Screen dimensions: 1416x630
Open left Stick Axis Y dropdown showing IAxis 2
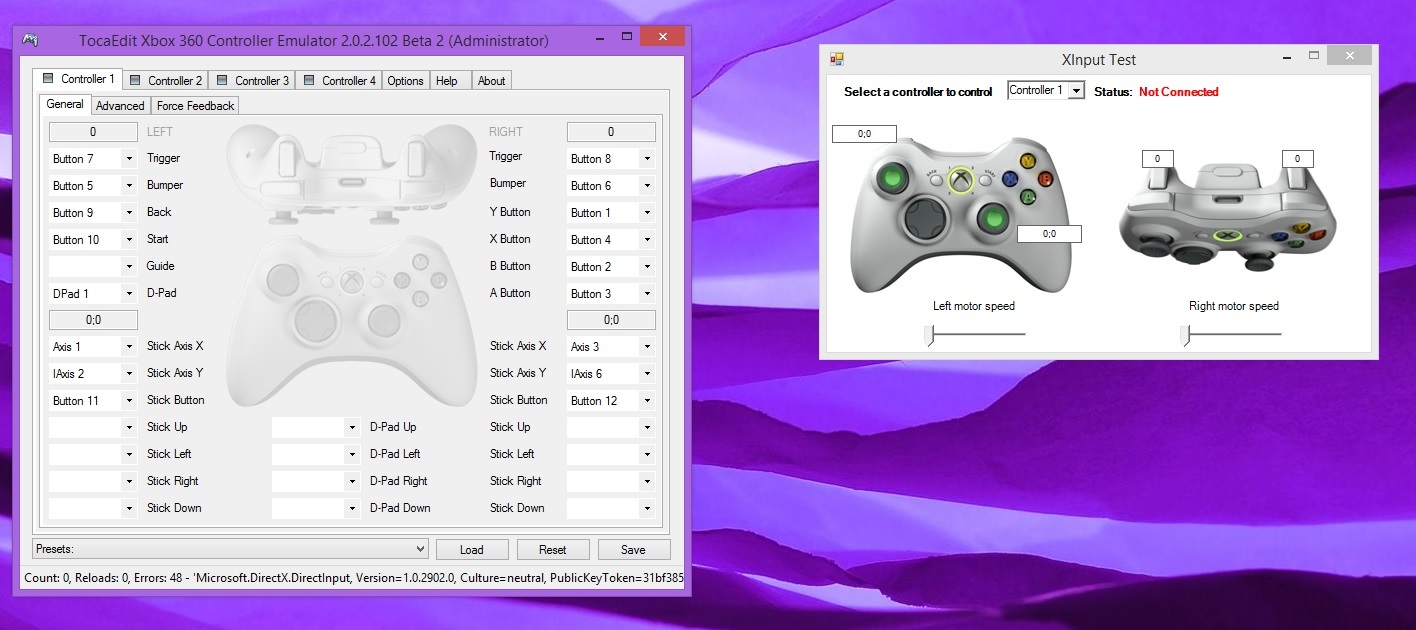(x=93, y=373)
